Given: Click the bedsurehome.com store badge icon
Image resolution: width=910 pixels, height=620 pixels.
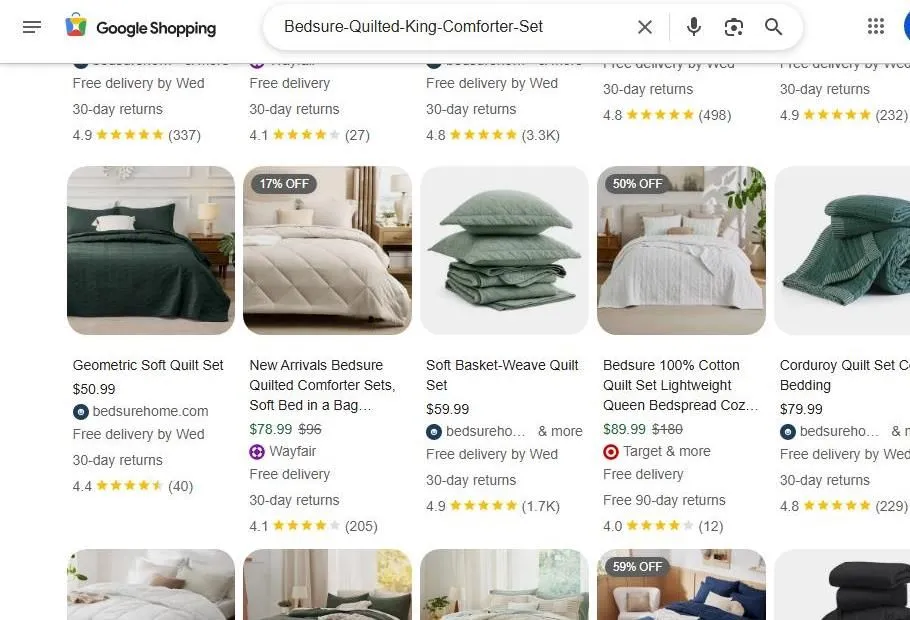Looking at the screenshot, I should click(81, 411).
